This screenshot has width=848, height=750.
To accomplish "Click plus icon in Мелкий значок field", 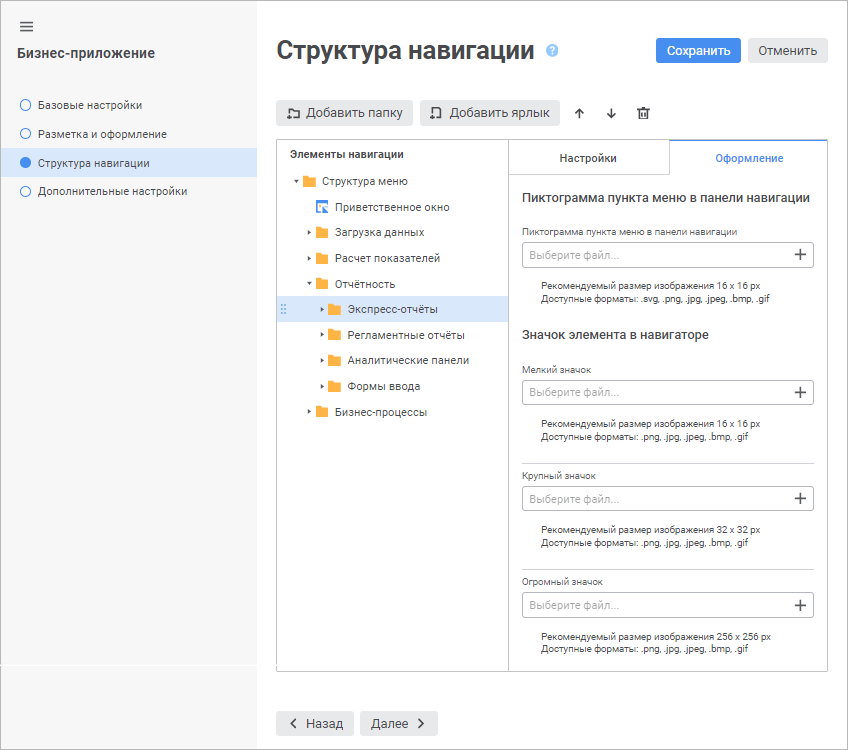I will point(800,393).
